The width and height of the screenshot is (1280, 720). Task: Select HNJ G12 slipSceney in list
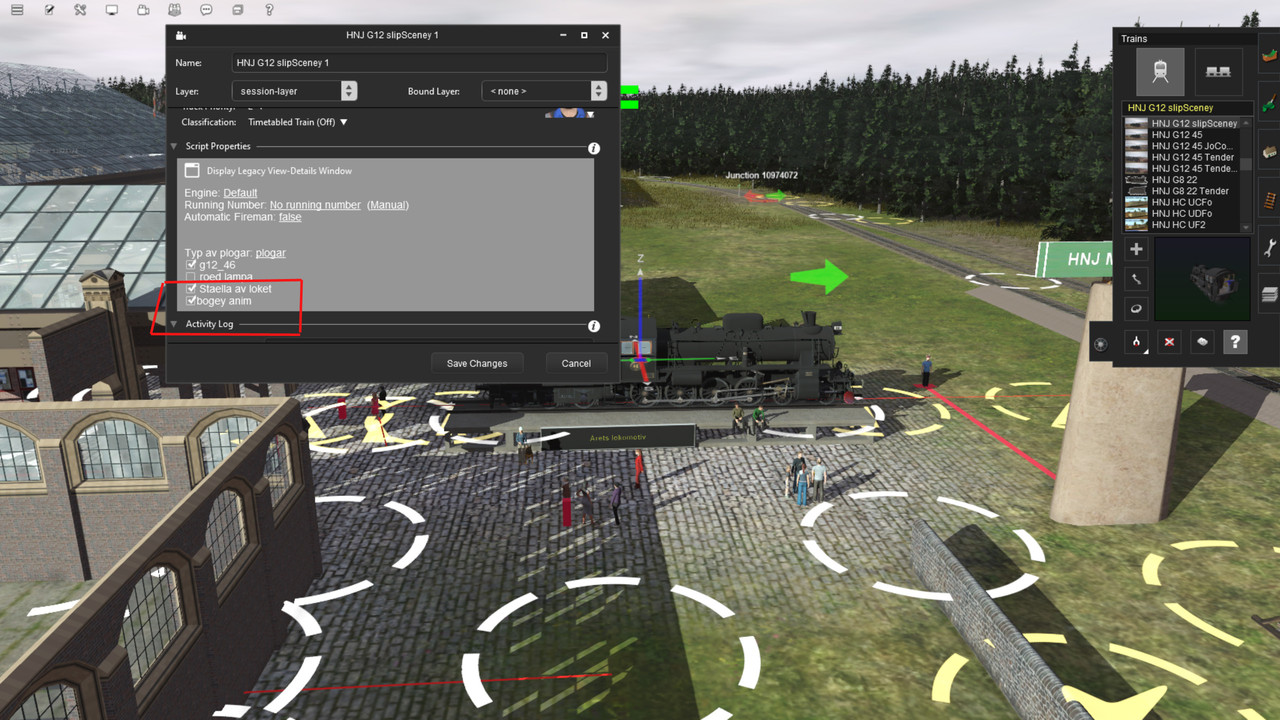click(1182, 124)
